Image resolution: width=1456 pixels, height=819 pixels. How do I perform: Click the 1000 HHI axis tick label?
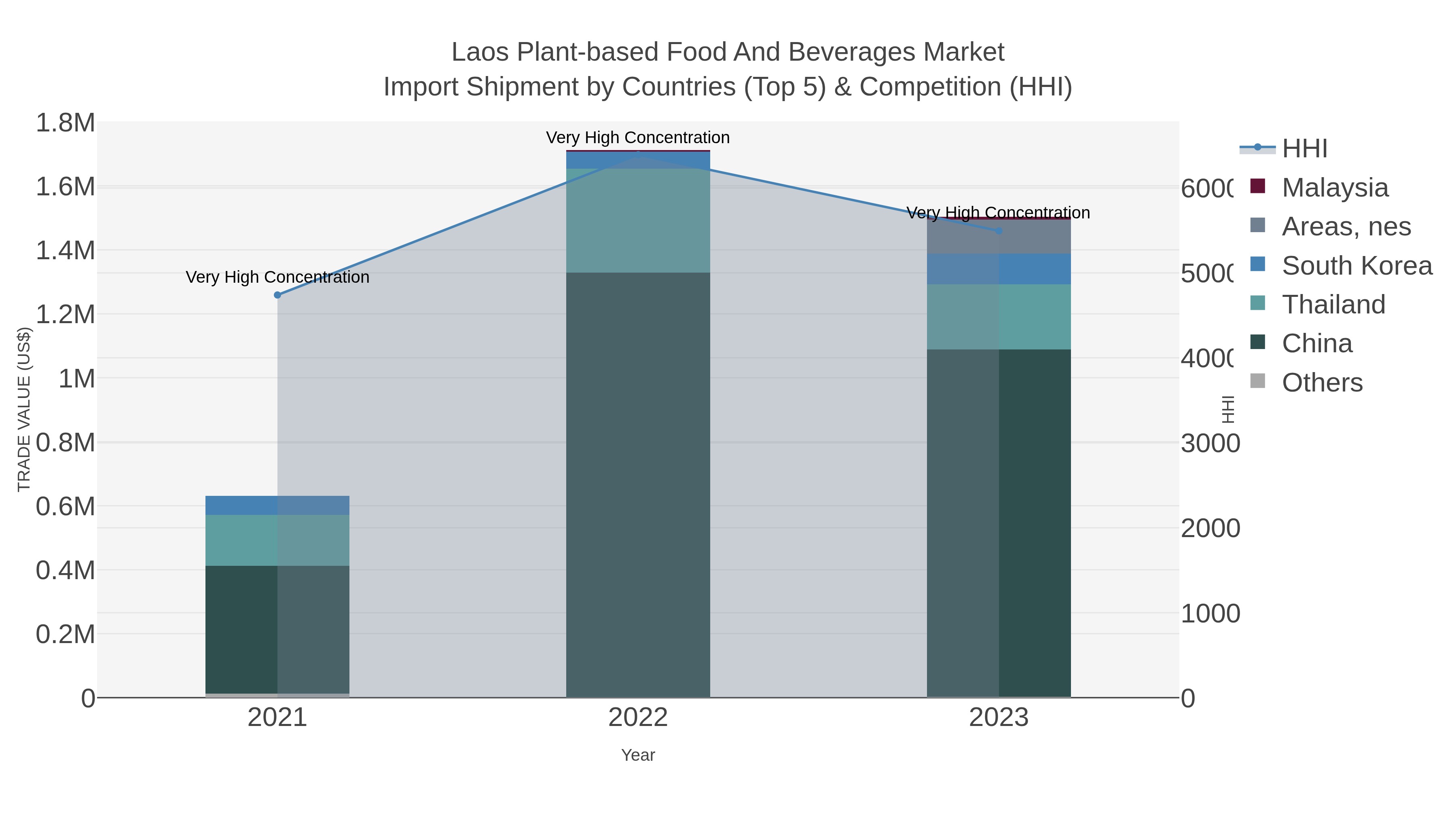pos(1211,613)
